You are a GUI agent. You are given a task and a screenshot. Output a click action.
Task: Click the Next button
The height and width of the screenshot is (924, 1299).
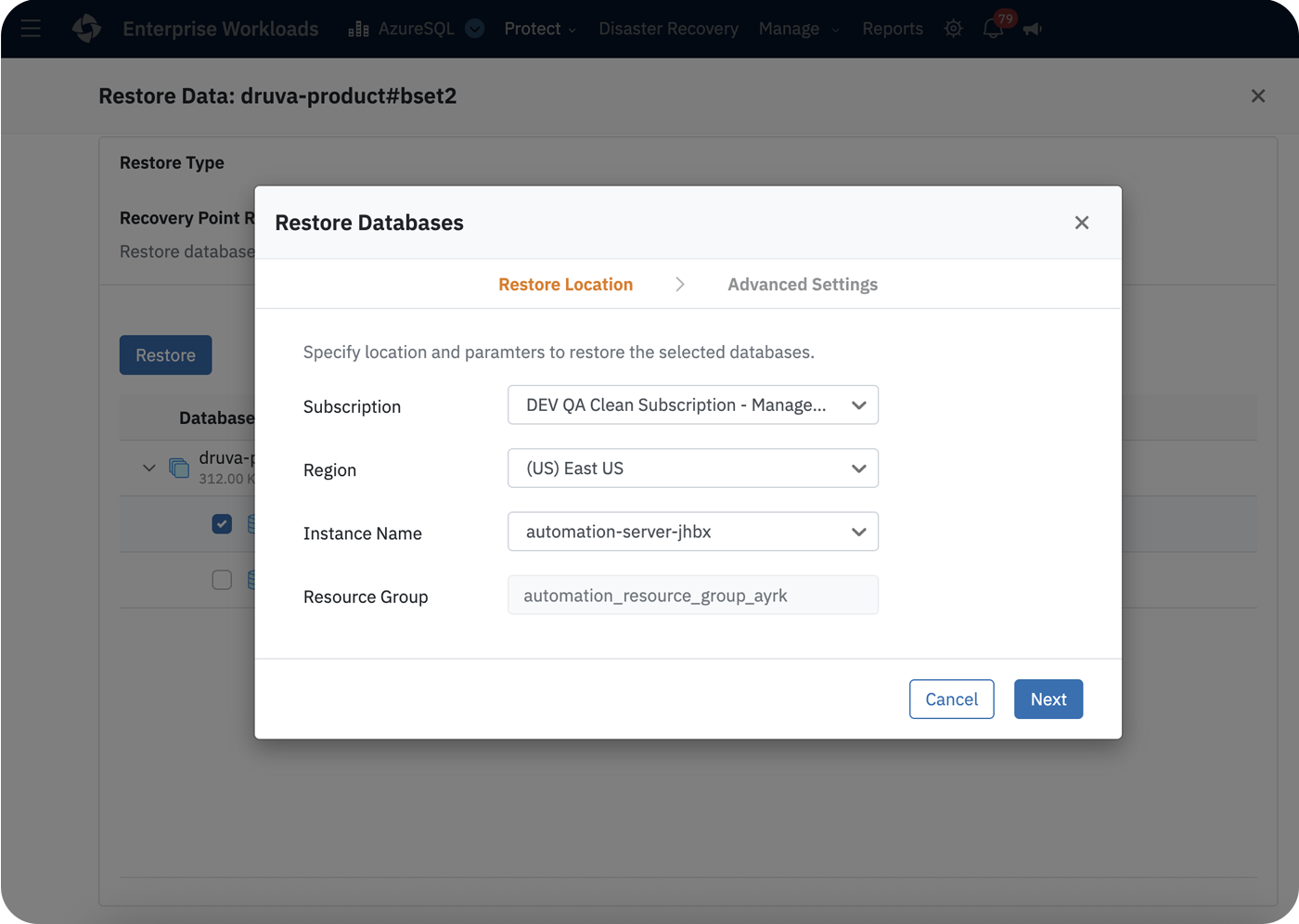(1048, 699)
